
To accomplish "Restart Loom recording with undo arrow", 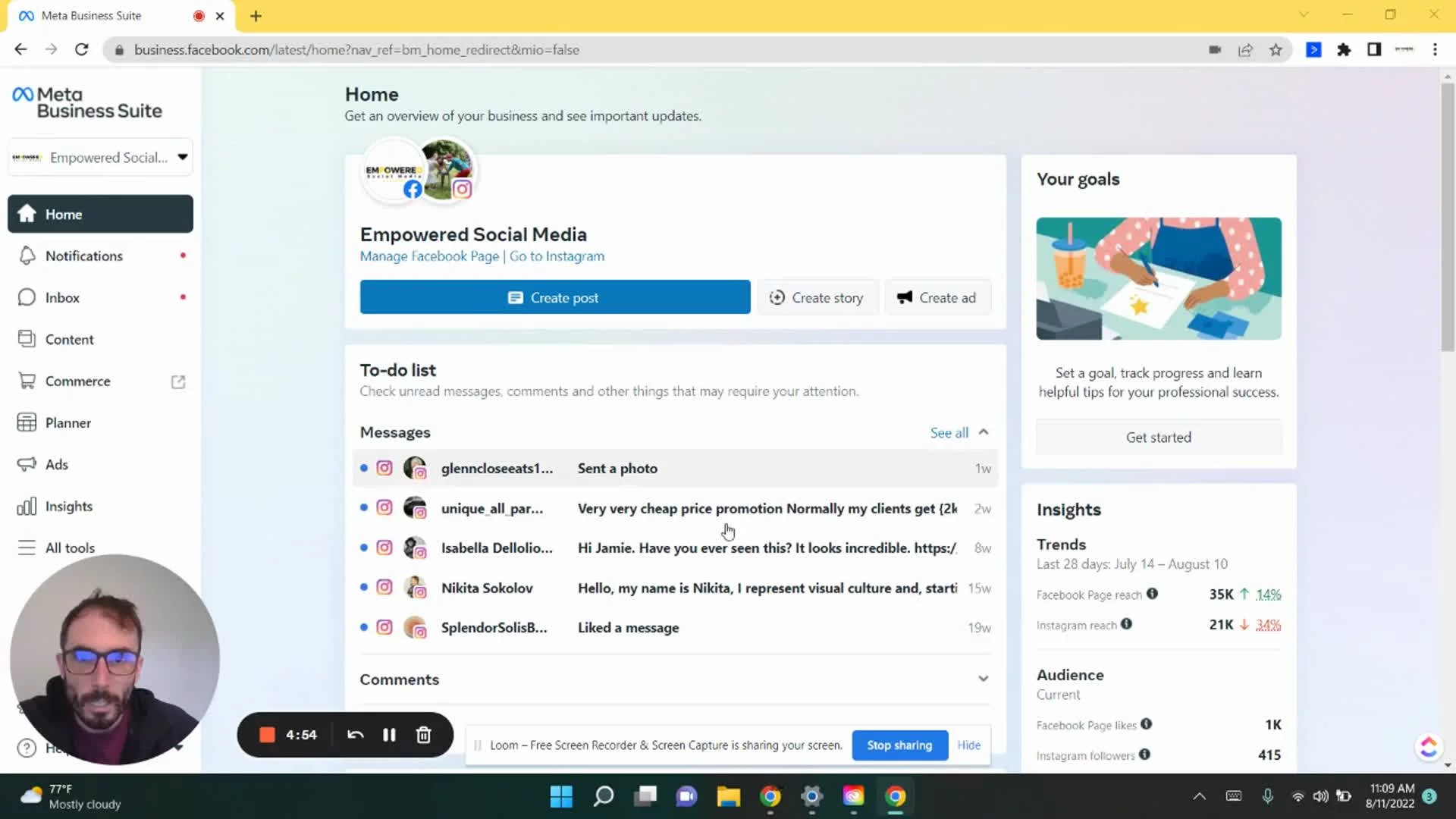I will 355,734.
